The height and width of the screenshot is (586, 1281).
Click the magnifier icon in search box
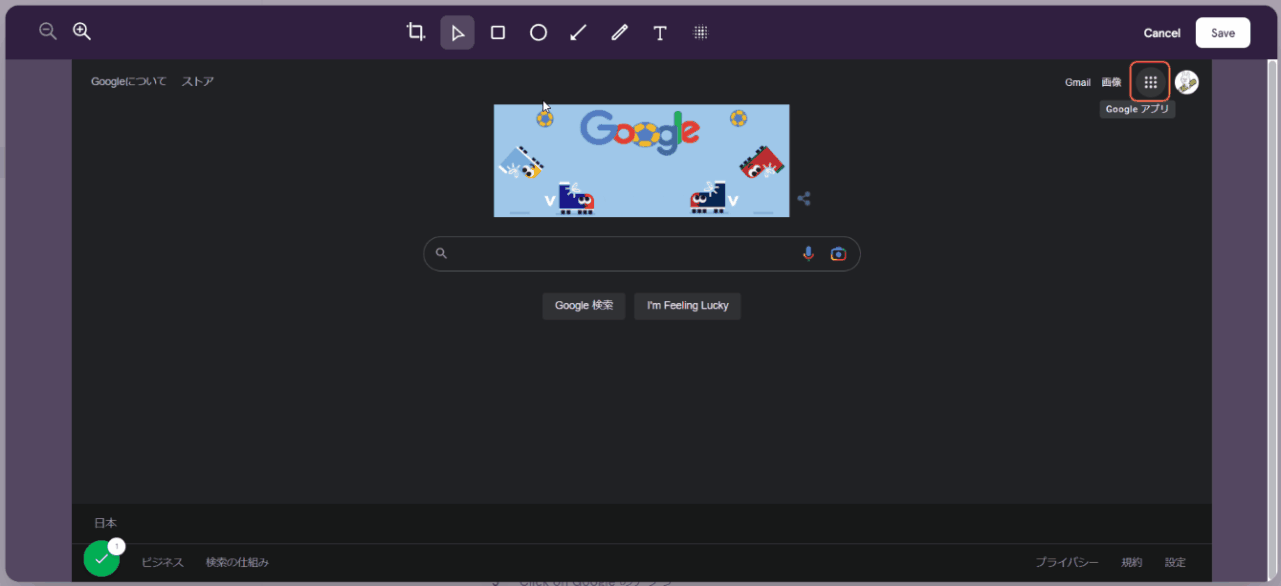click(441, 254)
